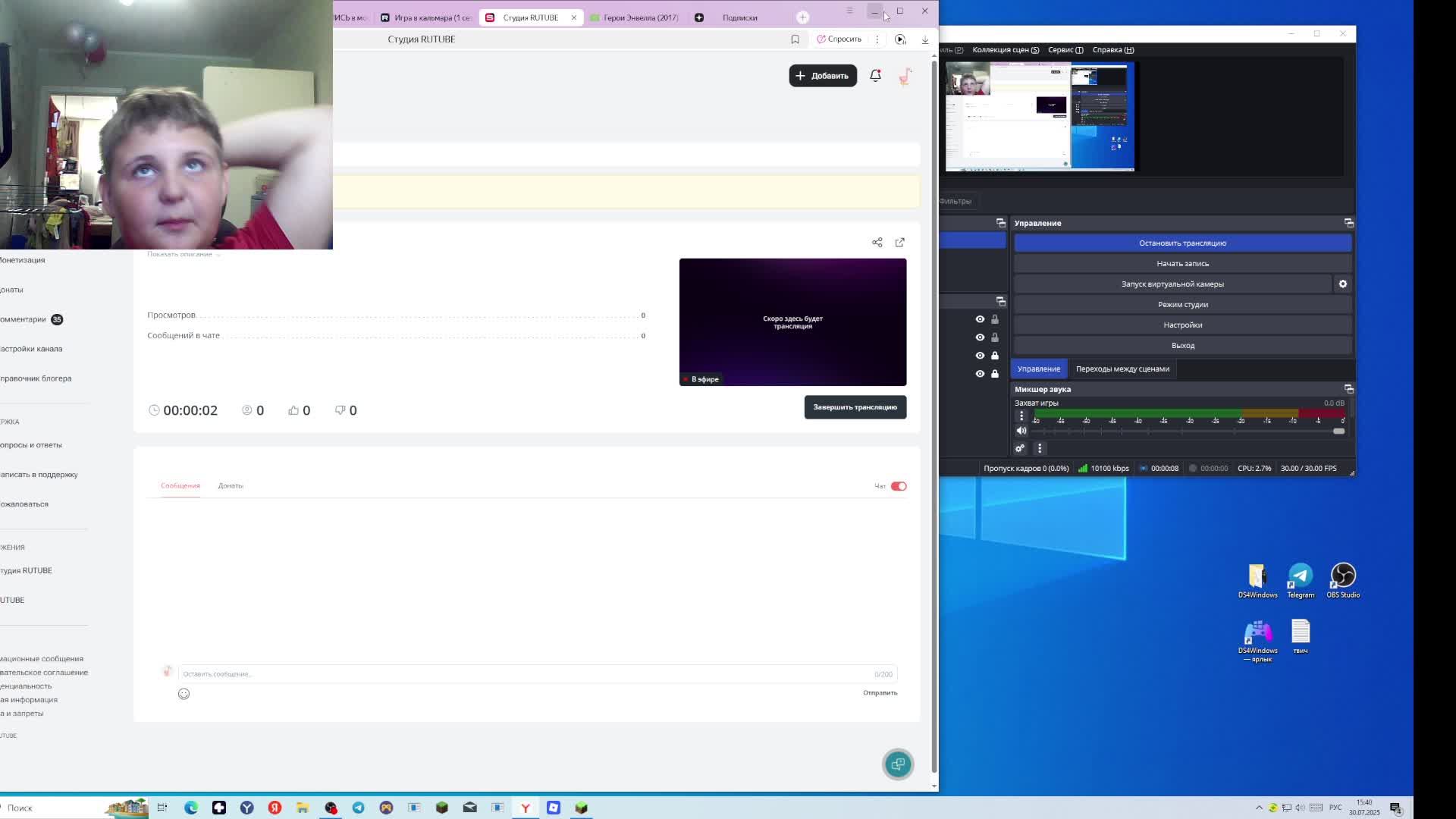Image resolution: width=1456 pixels, height=819 pixels.
Task: Click the share icon above stream preview
Action: 877,243
